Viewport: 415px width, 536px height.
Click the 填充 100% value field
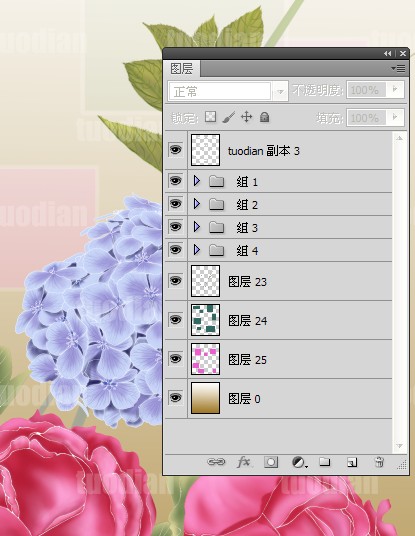[366, 118]
